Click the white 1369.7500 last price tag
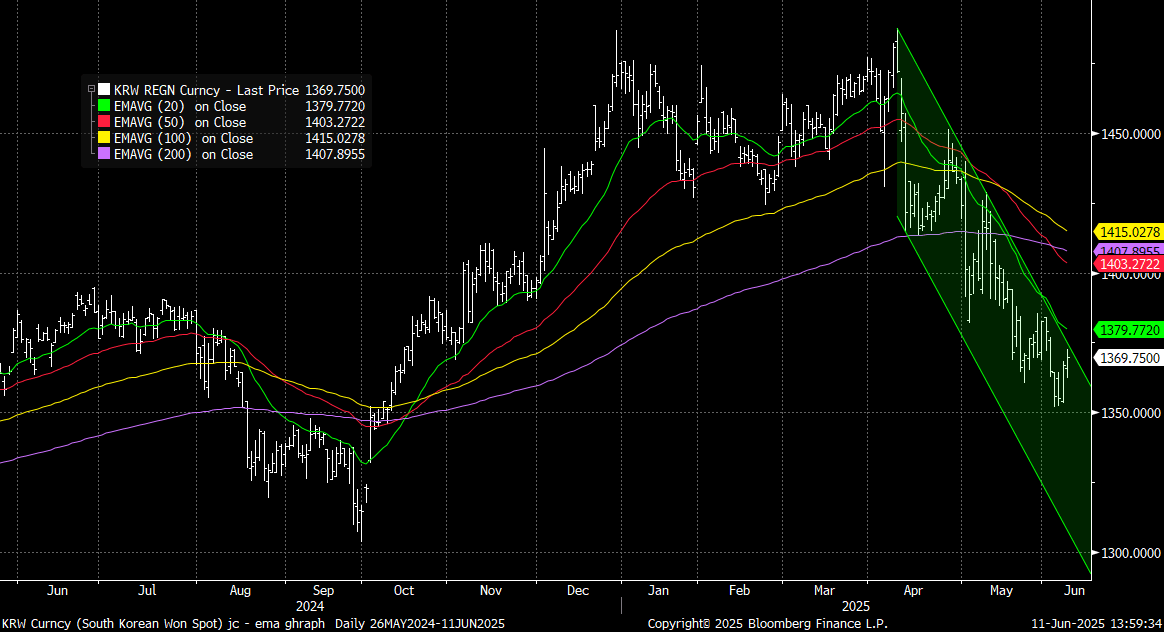This screenshot has height=632, width=1164. click(1129, 358)
